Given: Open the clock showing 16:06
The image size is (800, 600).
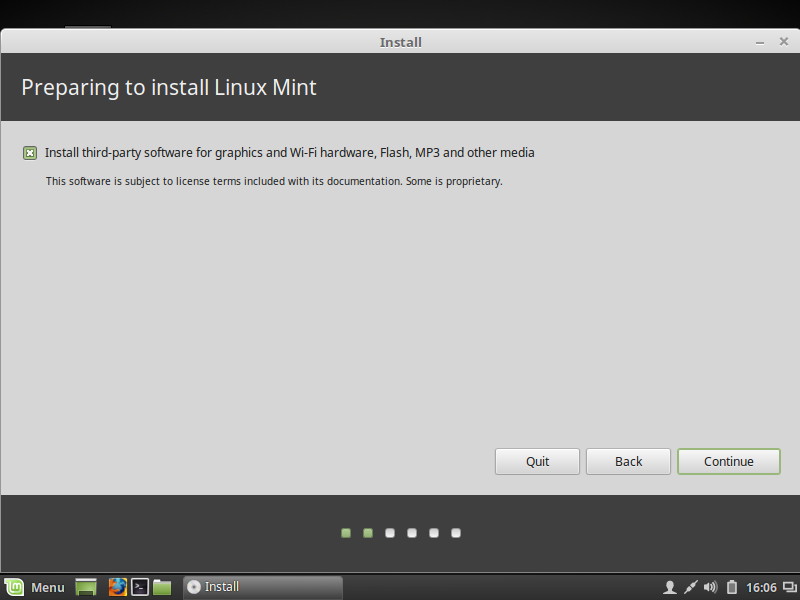Looking at the screenshot, I should (761, 588).
